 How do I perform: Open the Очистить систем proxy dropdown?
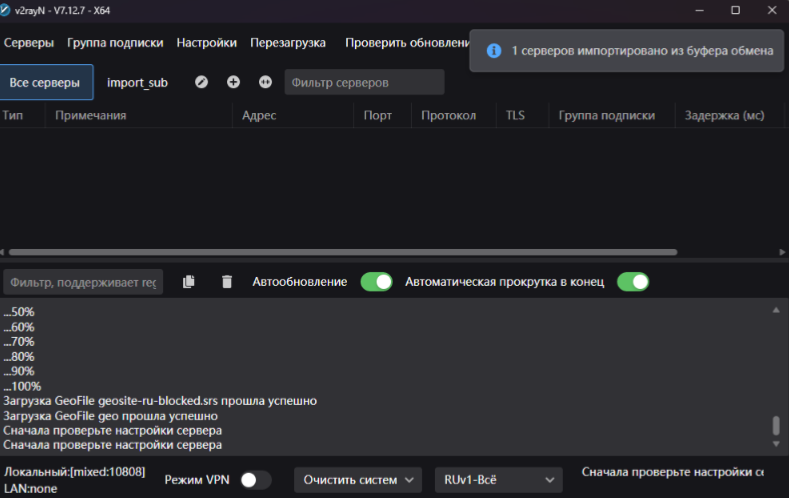pos(358,480)
